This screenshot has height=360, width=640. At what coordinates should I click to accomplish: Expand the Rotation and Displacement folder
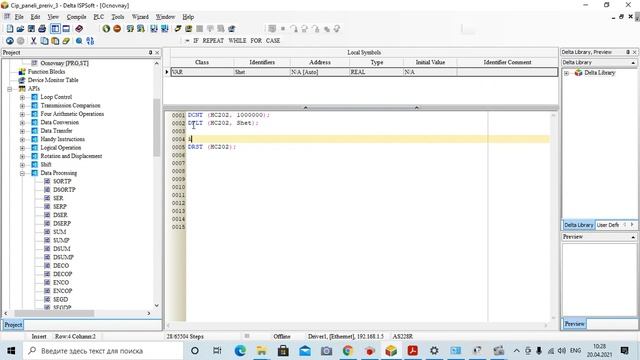[x=22, y=156]
